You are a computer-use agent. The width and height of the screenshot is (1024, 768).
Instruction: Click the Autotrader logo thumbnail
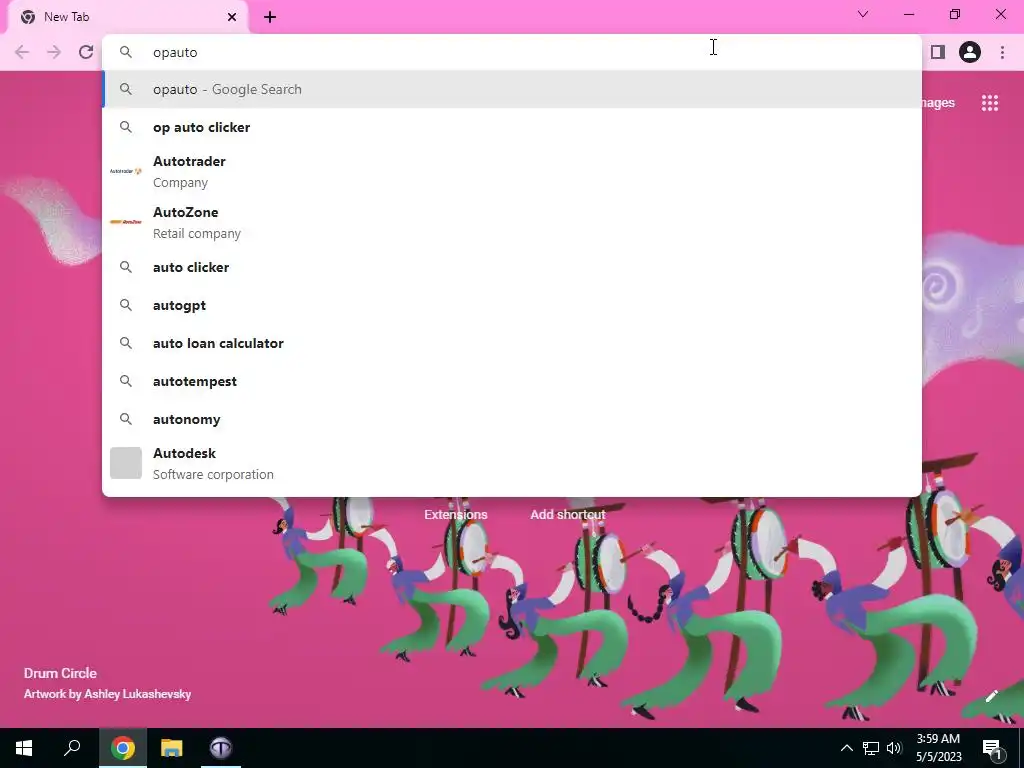(x=126, y=171)
